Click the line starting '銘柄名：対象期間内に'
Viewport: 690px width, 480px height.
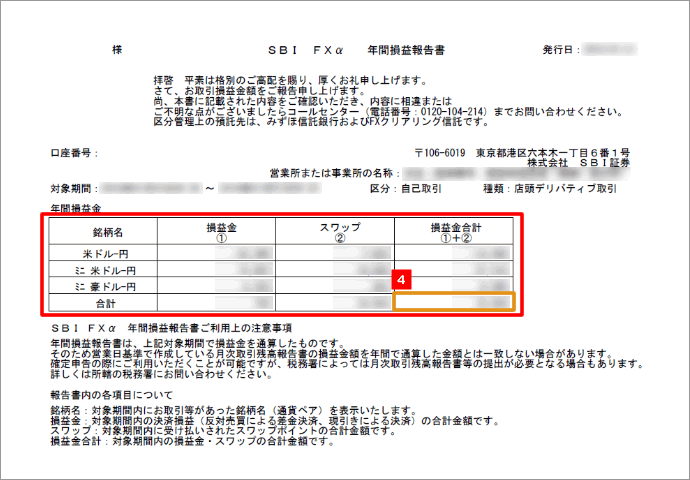point(233,410)
